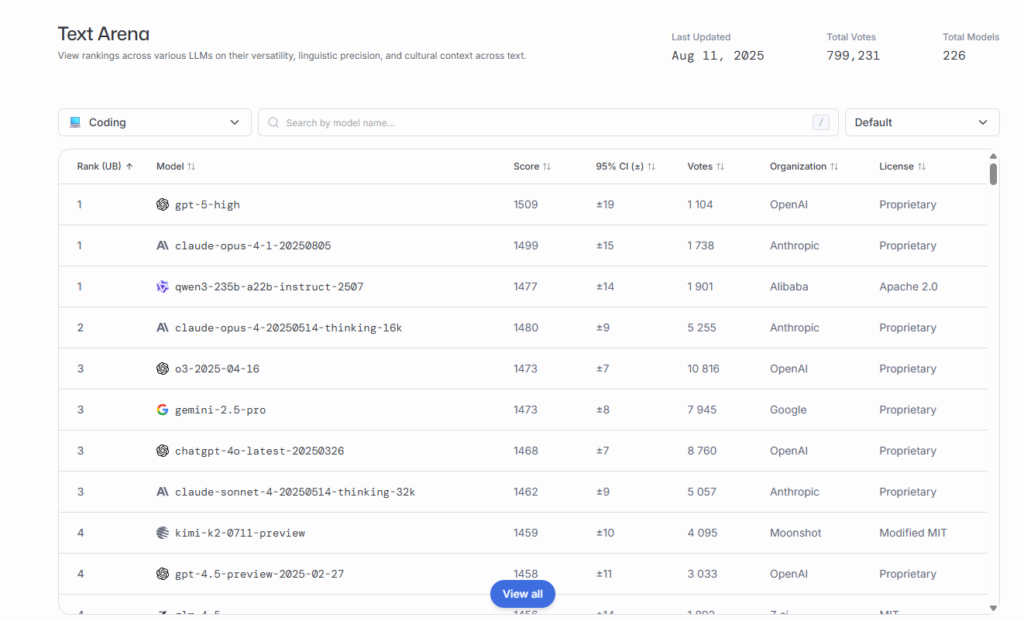Focus the Search by model name field
The height and width of the screenshot is (621, 1024).
pyautogui.click(x=548, y=122)
